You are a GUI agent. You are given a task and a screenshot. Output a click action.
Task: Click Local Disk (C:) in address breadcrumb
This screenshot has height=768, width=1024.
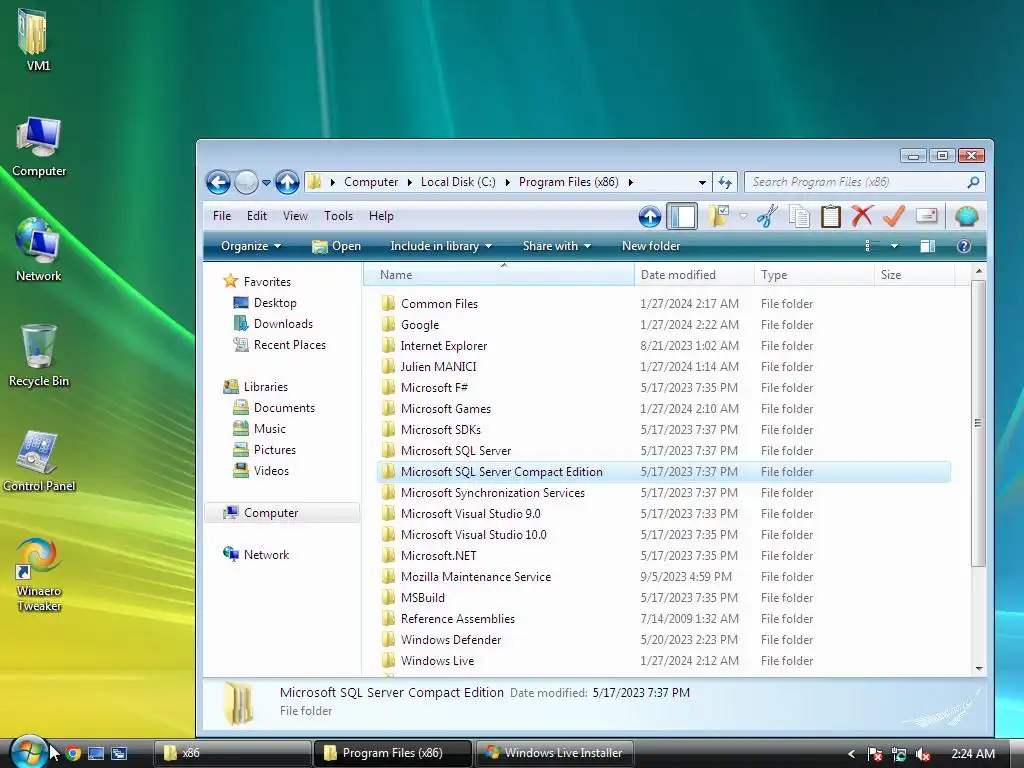pyautogui.click(x=458, y=182)
